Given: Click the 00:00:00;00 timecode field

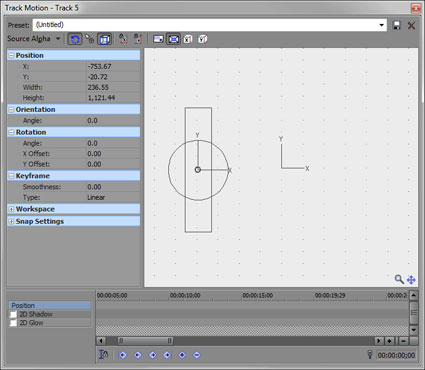Looking at the screenshot, I should click(396, 355).
